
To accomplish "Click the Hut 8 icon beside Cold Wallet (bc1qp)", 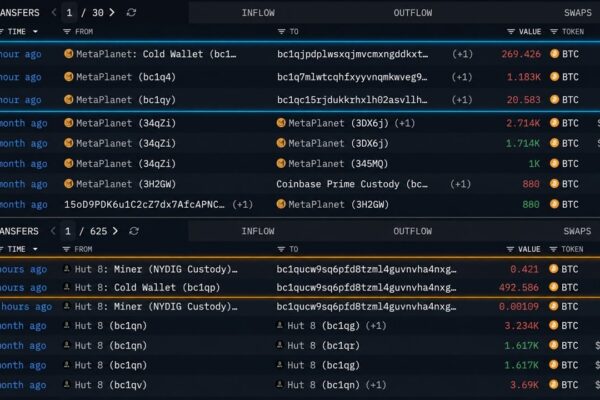I will (67, 287).
